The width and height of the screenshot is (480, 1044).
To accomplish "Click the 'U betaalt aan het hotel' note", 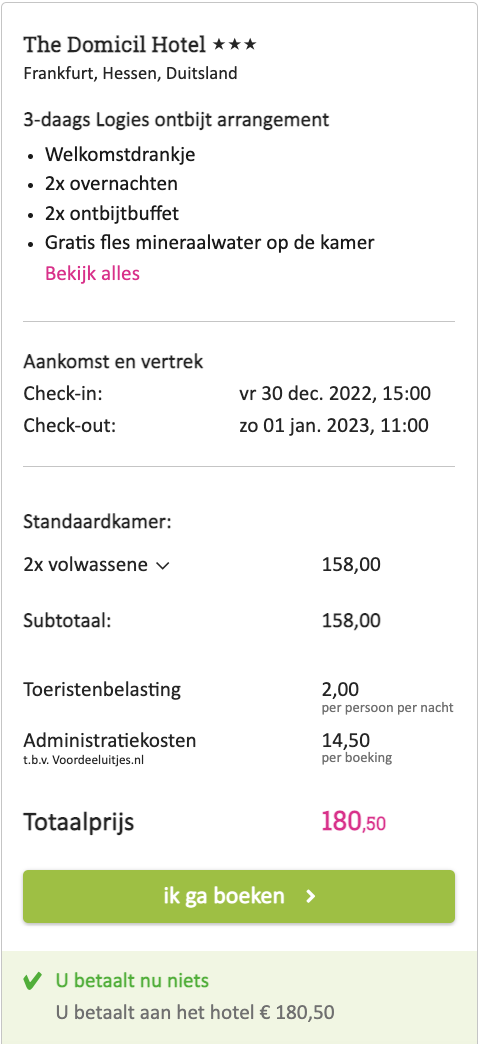I will coord(195,1013).
